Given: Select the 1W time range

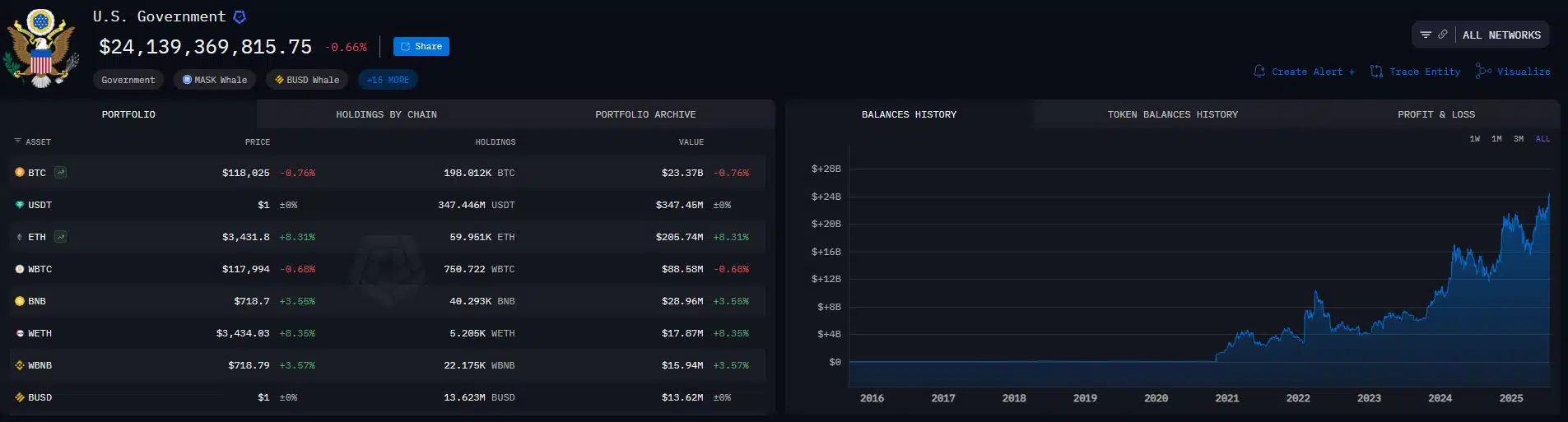Looking at the screenshot, I should tap(1475, 139).
